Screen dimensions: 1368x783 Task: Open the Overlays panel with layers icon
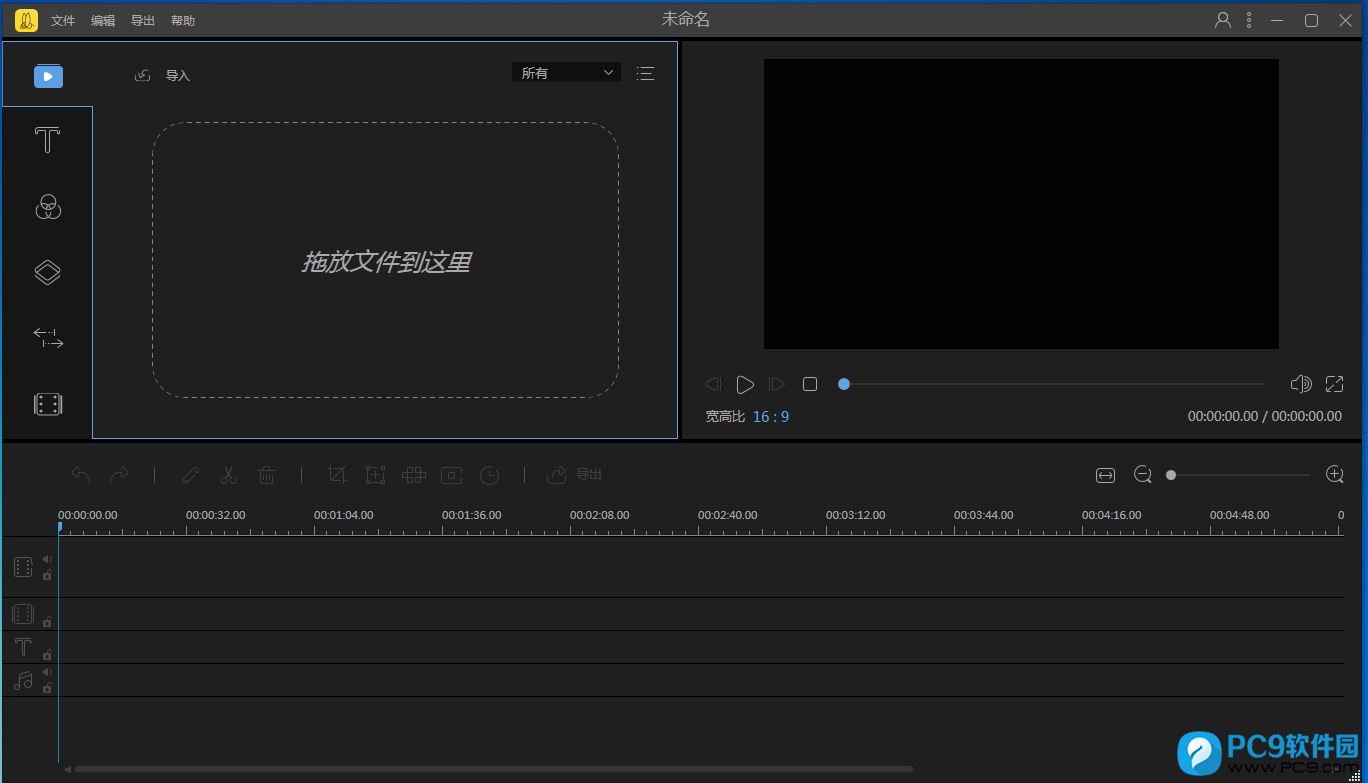pyautogui.click(x=47, y=272)
